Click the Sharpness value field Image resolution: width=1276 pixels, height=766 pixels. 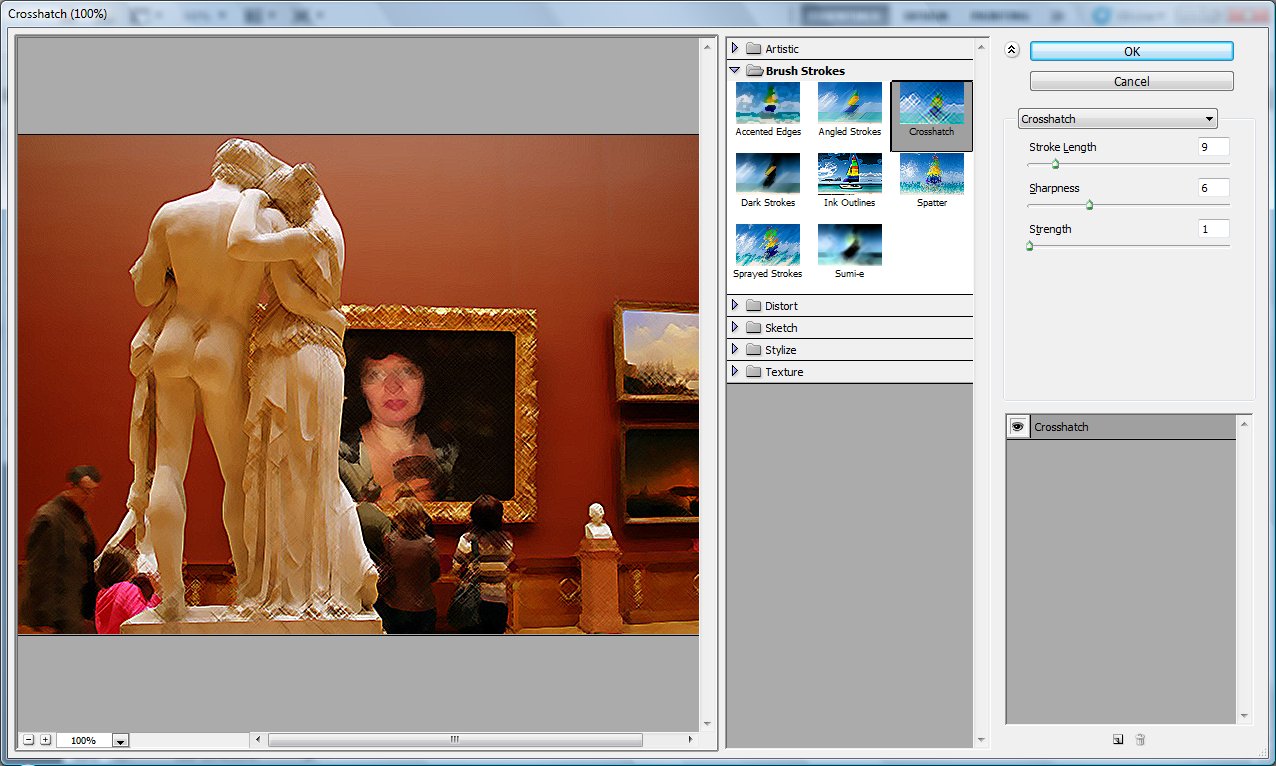pos(1213,188)
